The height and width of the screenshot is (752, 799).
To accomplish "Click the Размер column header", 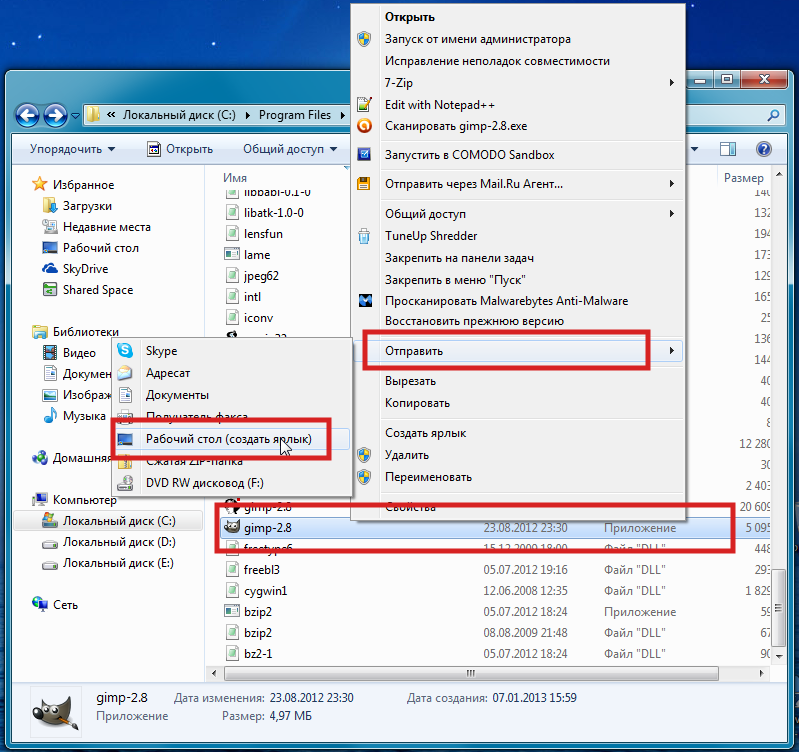I will (x=743, y=178).
